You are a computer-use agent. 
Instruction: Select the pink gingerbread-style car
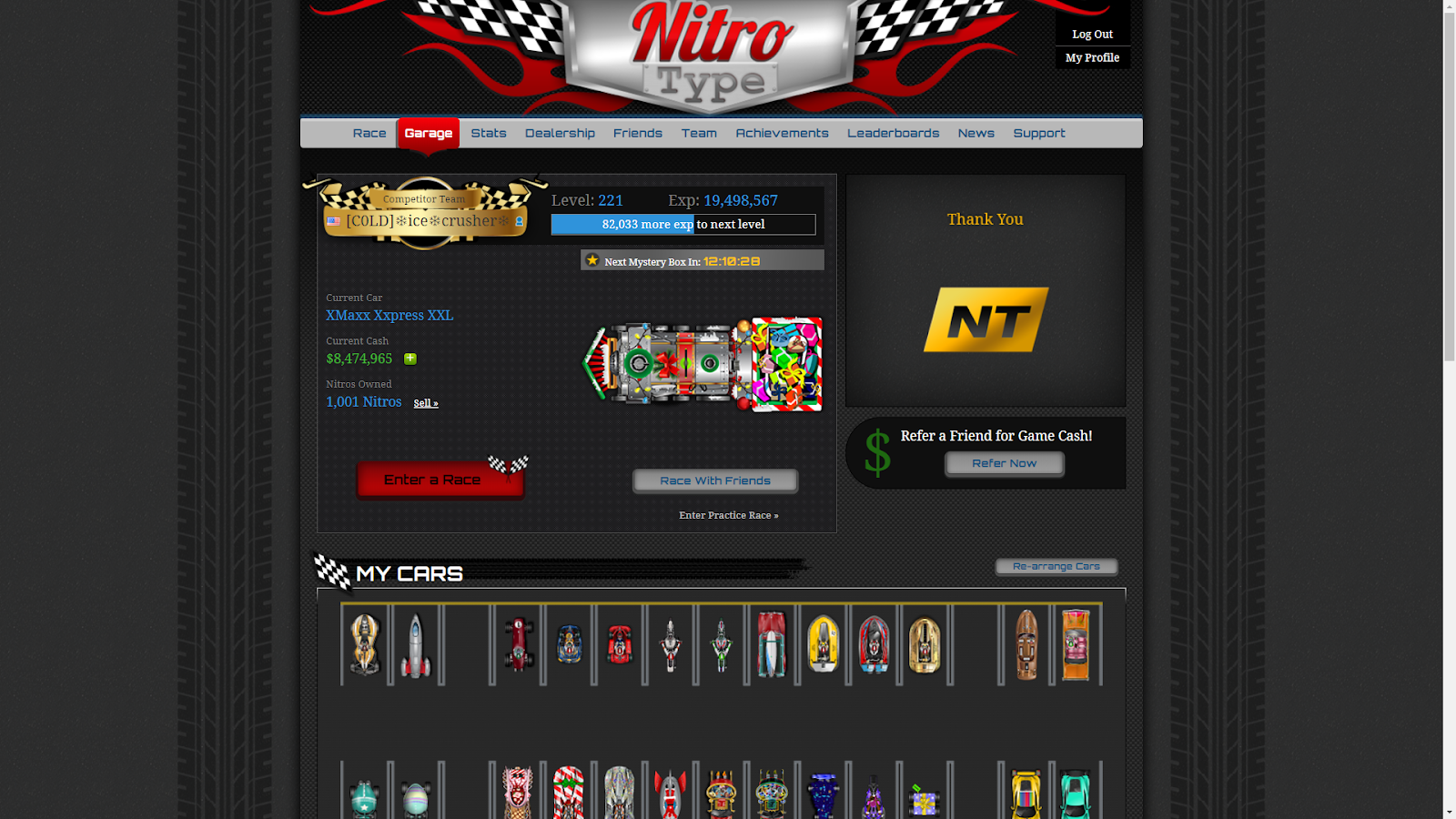pos(518,793)
